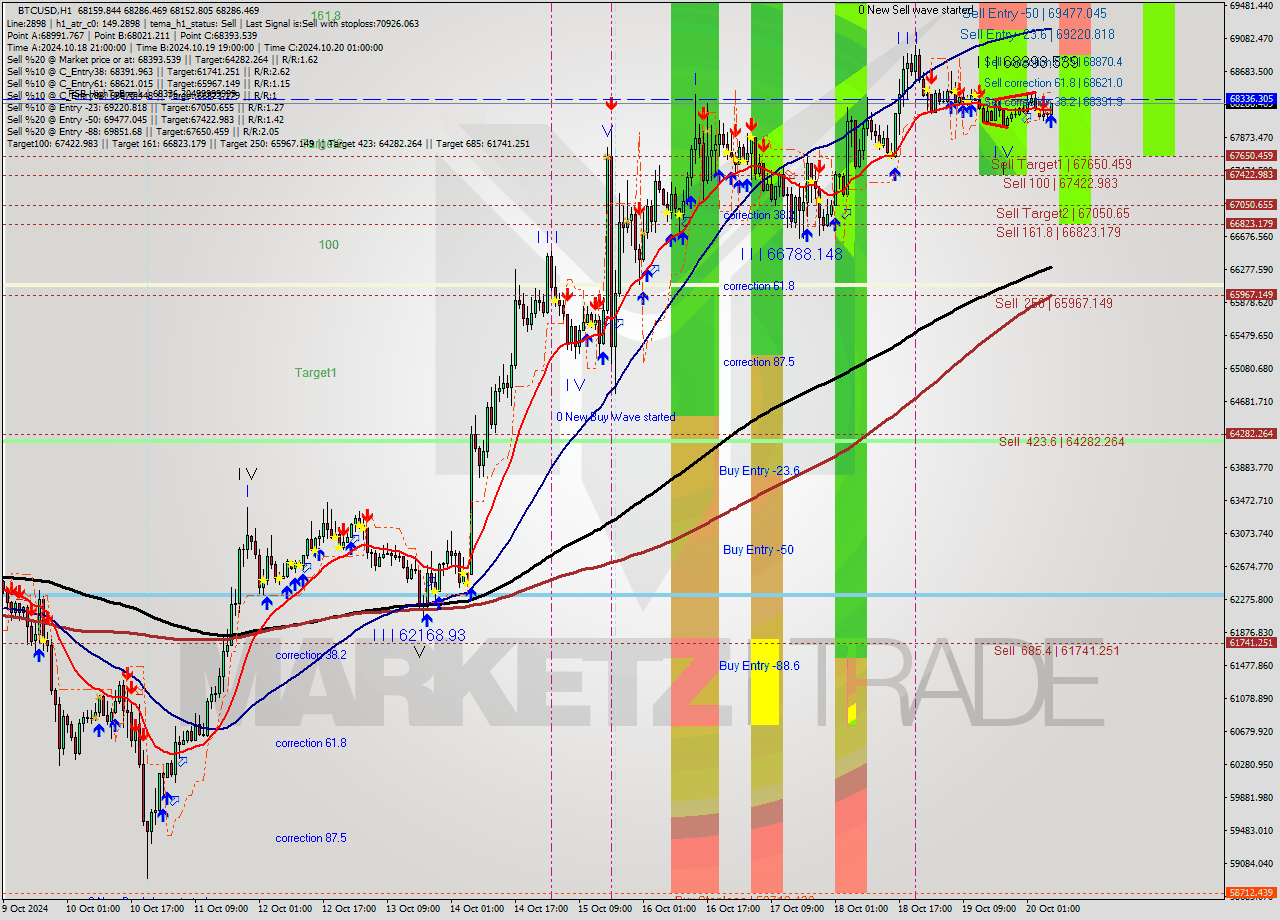Select the 61741.251 price axis tag
The width and height of the screenshot is (1280, 920).
click(x=1251, y=642)
